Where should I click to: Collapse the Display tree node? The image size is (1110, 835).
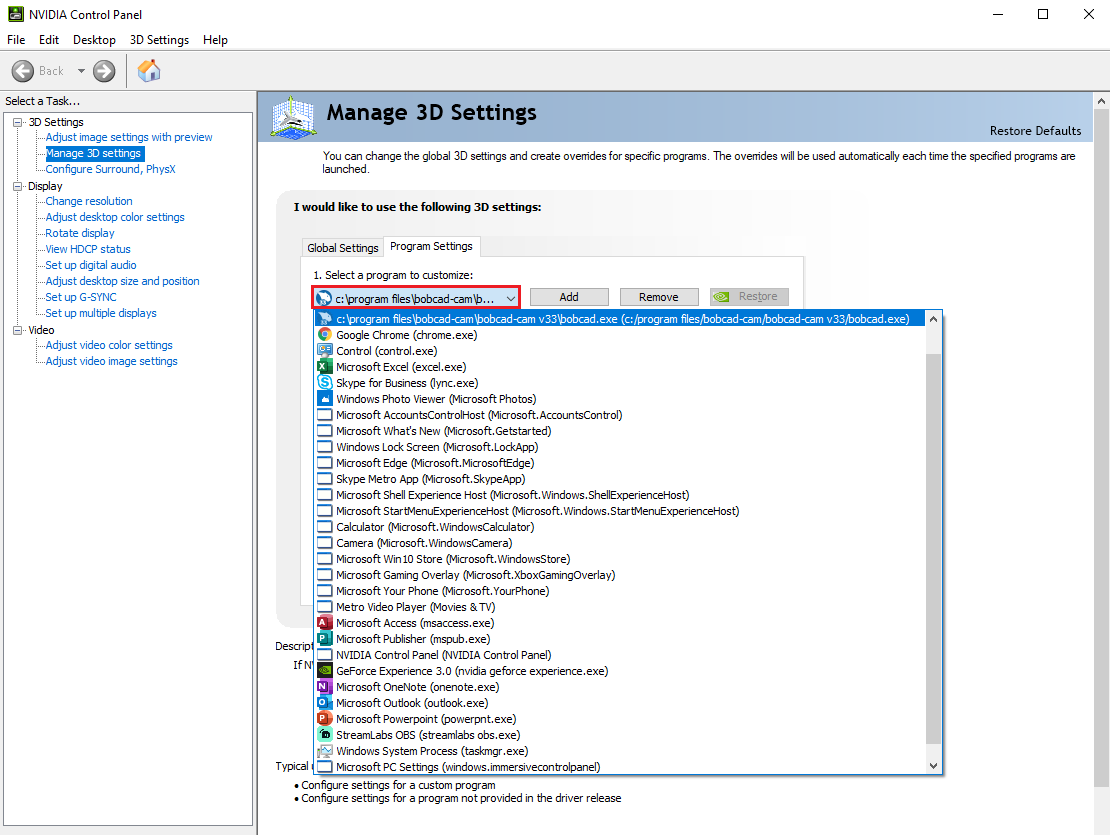(x=18, y=186)
